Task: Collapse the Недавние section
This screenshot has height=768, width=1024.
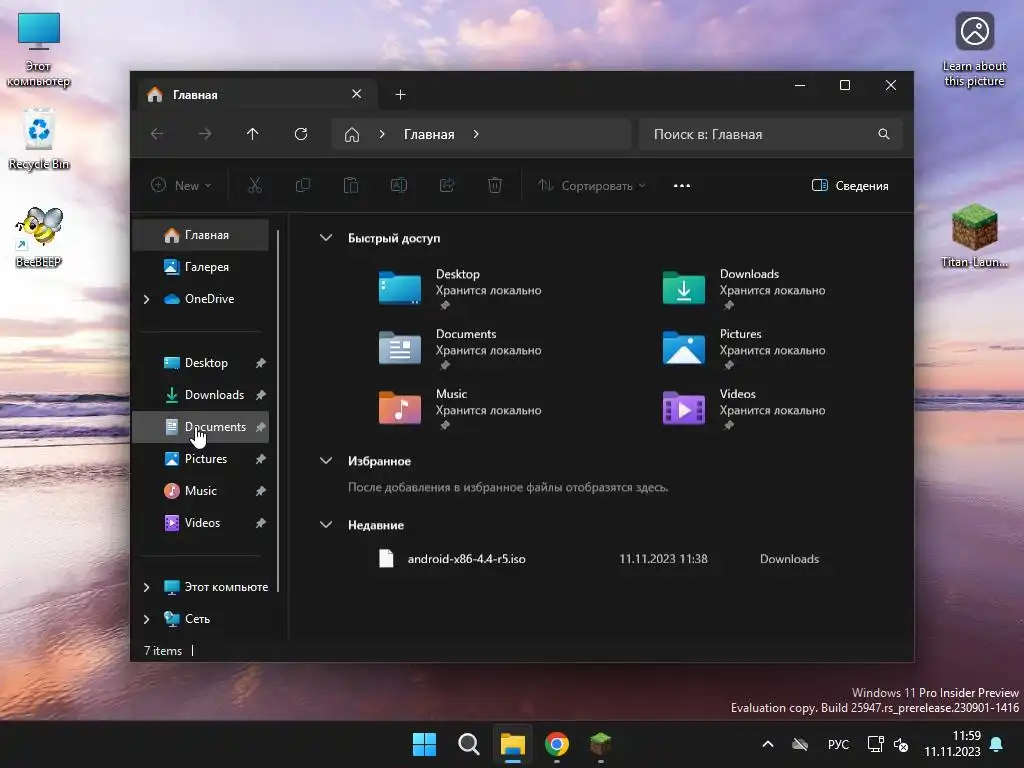Action: click(x=326, y=524)
